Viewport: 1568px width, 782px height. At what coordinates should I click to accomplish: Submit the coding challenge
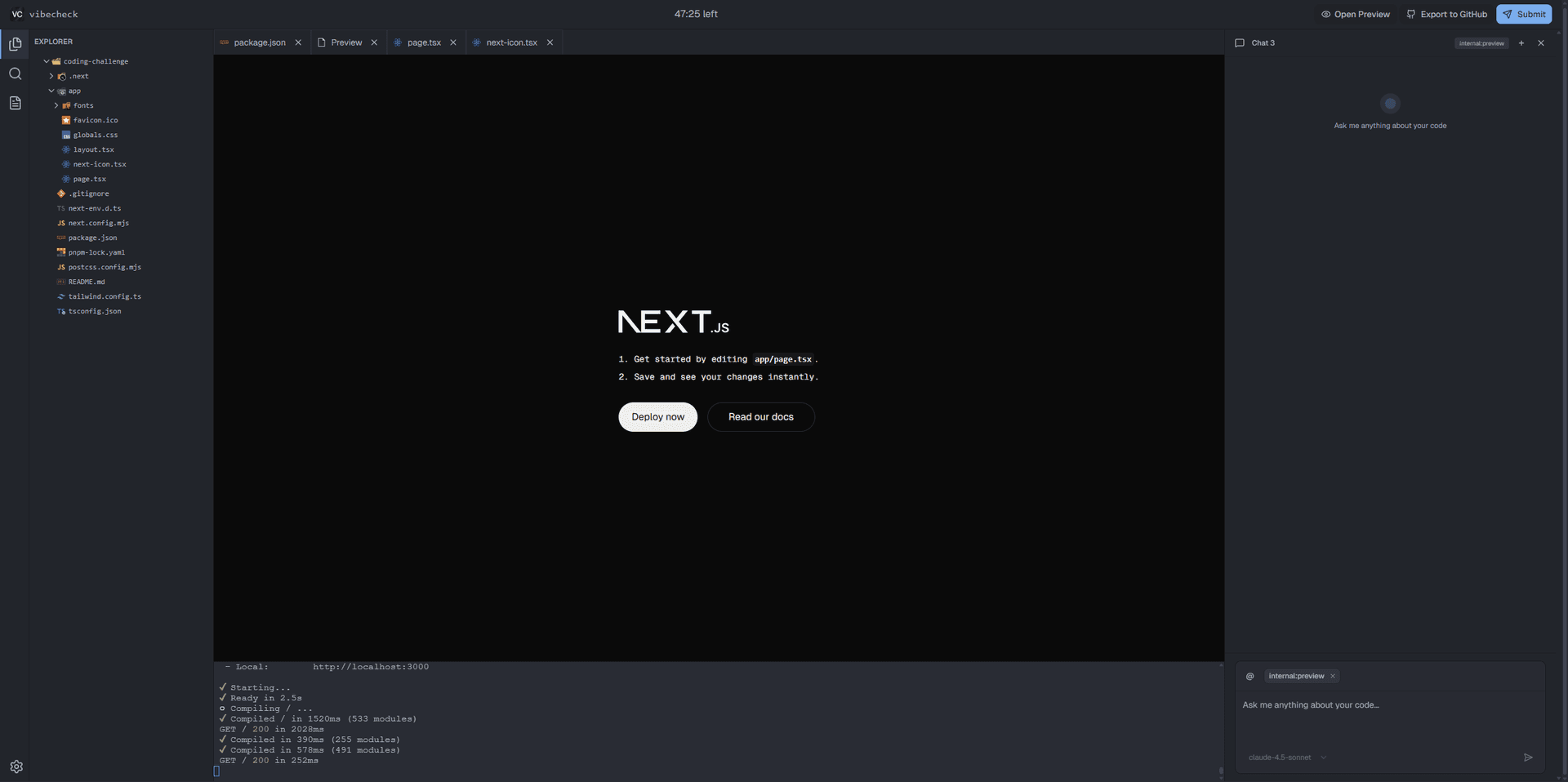[x=1524, y=14]
